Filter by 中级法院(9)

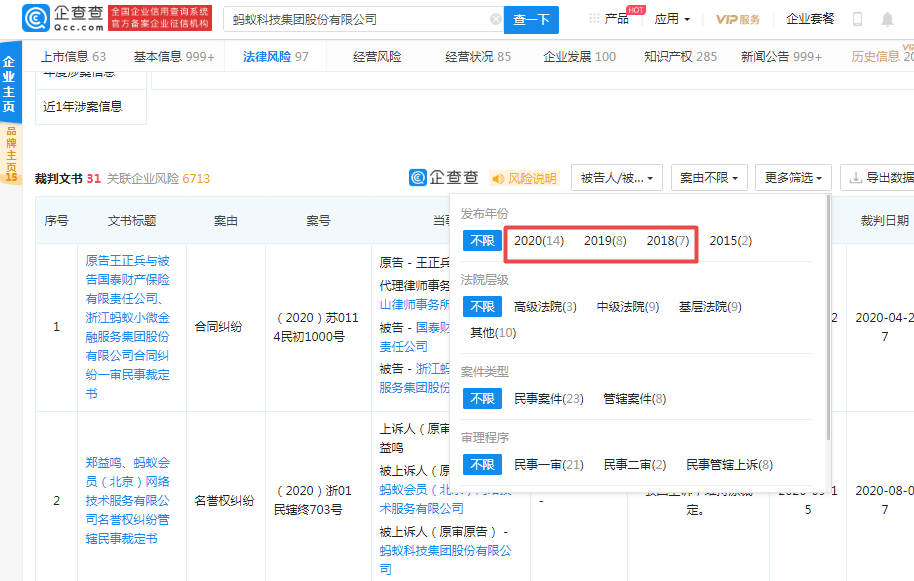click(x=628, y=307)
